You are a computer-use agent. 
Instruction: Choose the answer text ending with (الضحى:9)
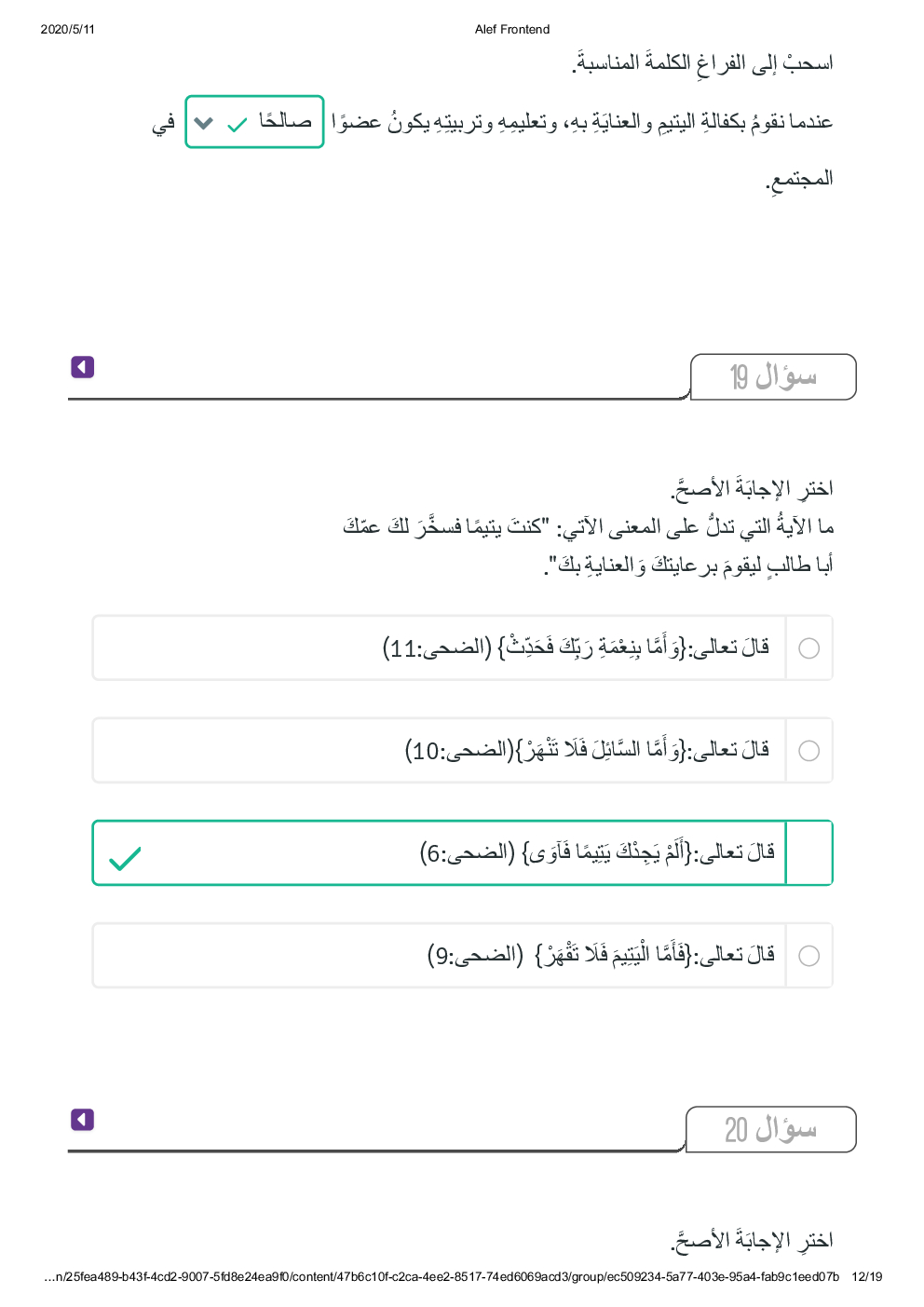(x=601, y=955)
